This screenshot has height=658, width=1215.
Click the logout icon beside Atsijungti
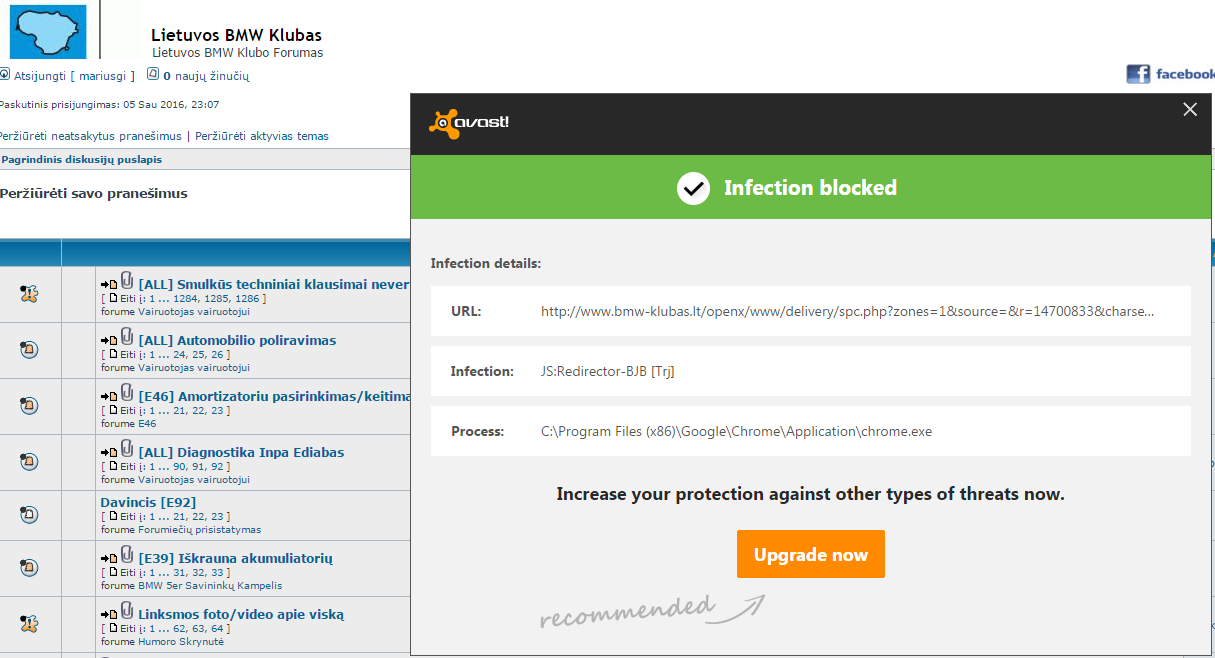click(5, 75)
